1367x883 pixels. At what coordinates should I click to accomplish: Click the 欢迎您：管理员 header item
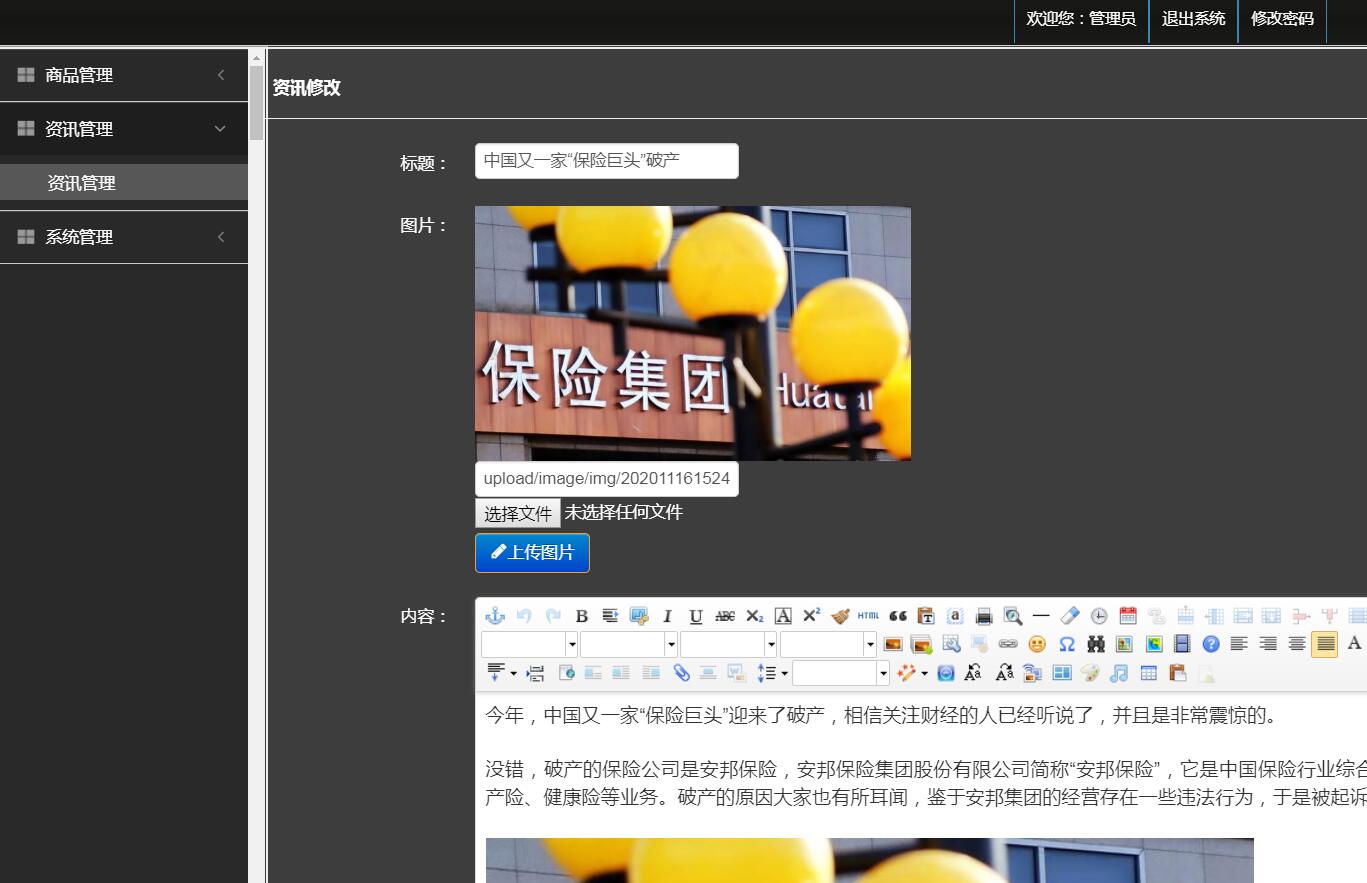[1081, 18]
